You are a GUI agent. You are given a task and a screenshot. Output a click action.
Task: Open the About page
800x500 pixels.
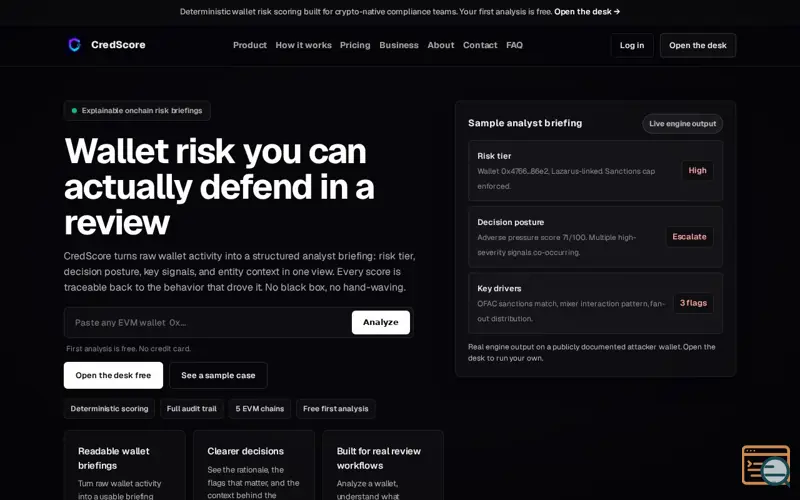coord(440,45)
